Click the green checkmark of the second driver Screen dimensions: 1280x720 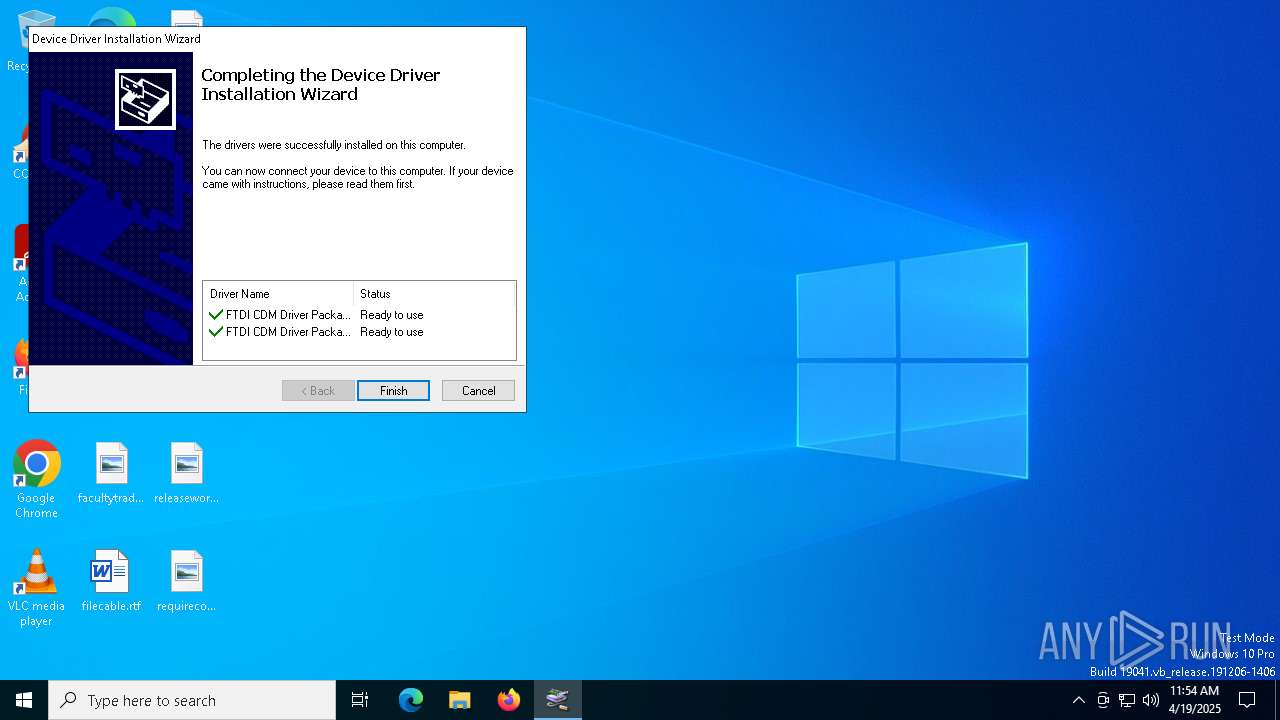(216, 332)
